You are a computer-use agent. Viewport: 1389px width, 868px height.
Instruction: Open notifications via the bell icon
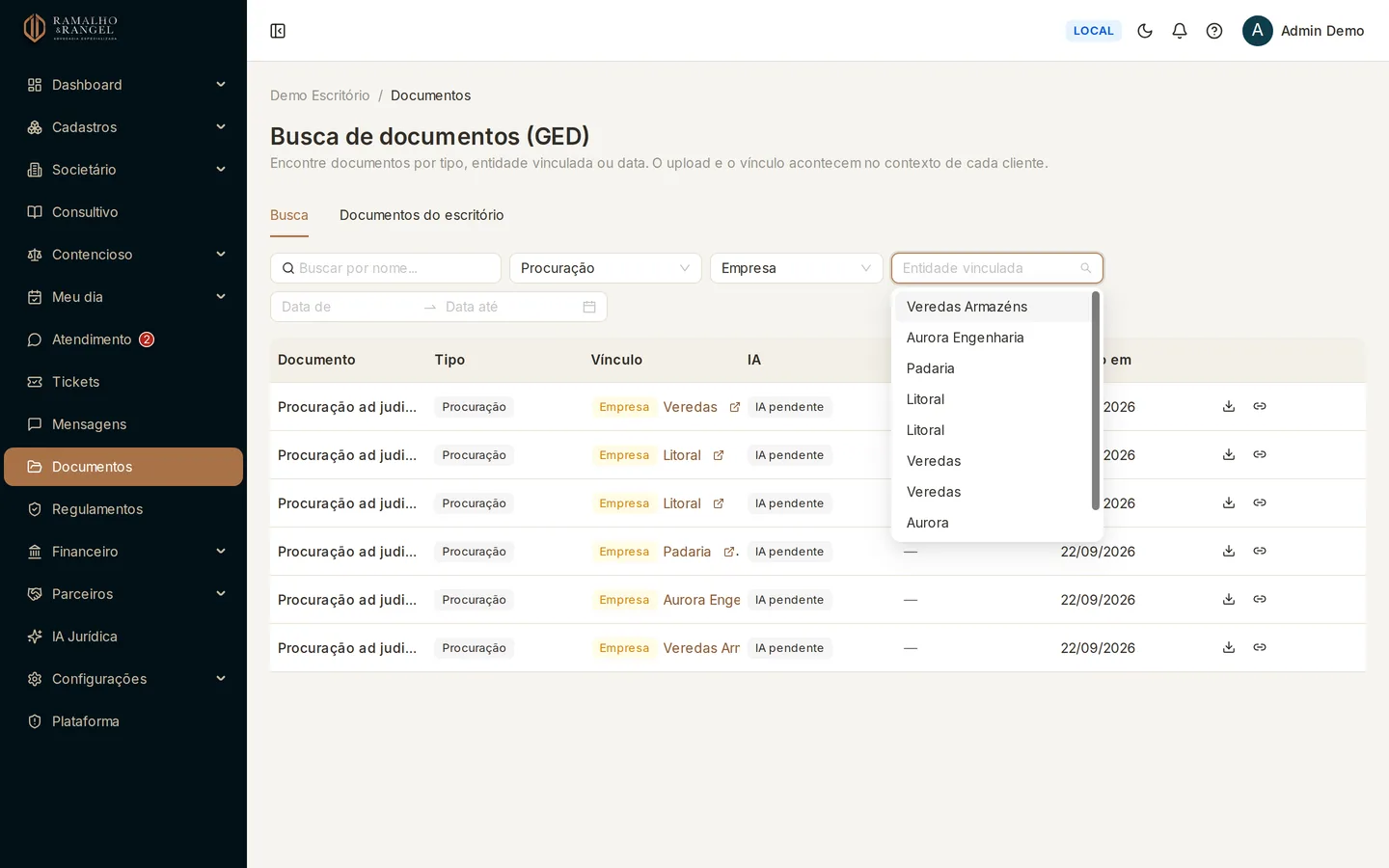pyautogui.click(x=1180, y=31)
